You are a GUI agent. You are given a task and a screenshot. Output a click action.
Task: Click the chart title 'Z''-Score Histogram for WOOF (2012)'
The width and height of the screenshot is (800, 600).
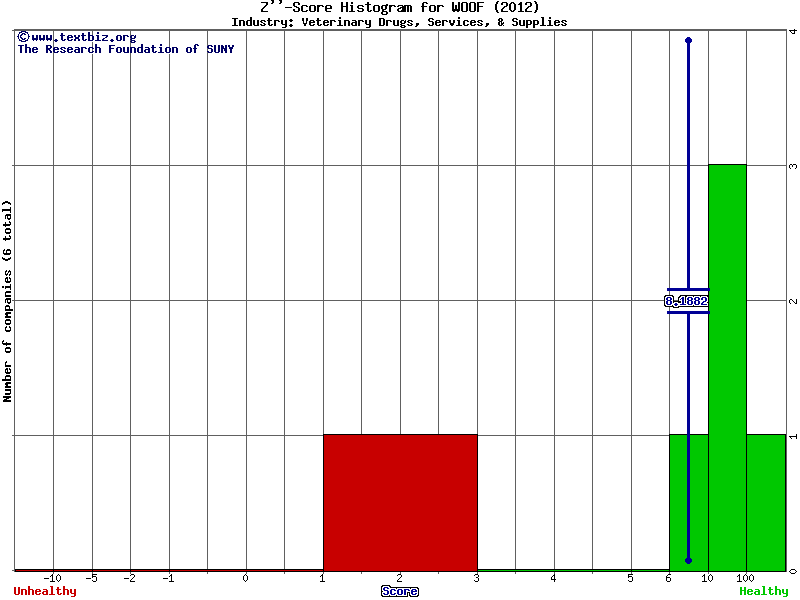point(399,7)
